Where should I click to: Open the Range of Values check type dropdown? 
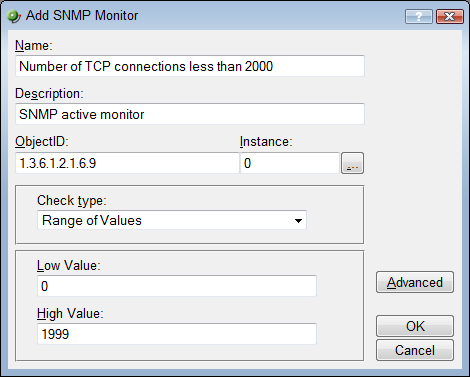coord(172,220)
